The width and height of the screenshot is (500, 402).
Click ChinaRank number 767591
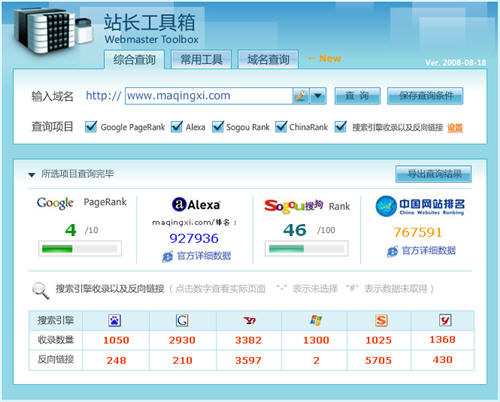click(418, 233)
